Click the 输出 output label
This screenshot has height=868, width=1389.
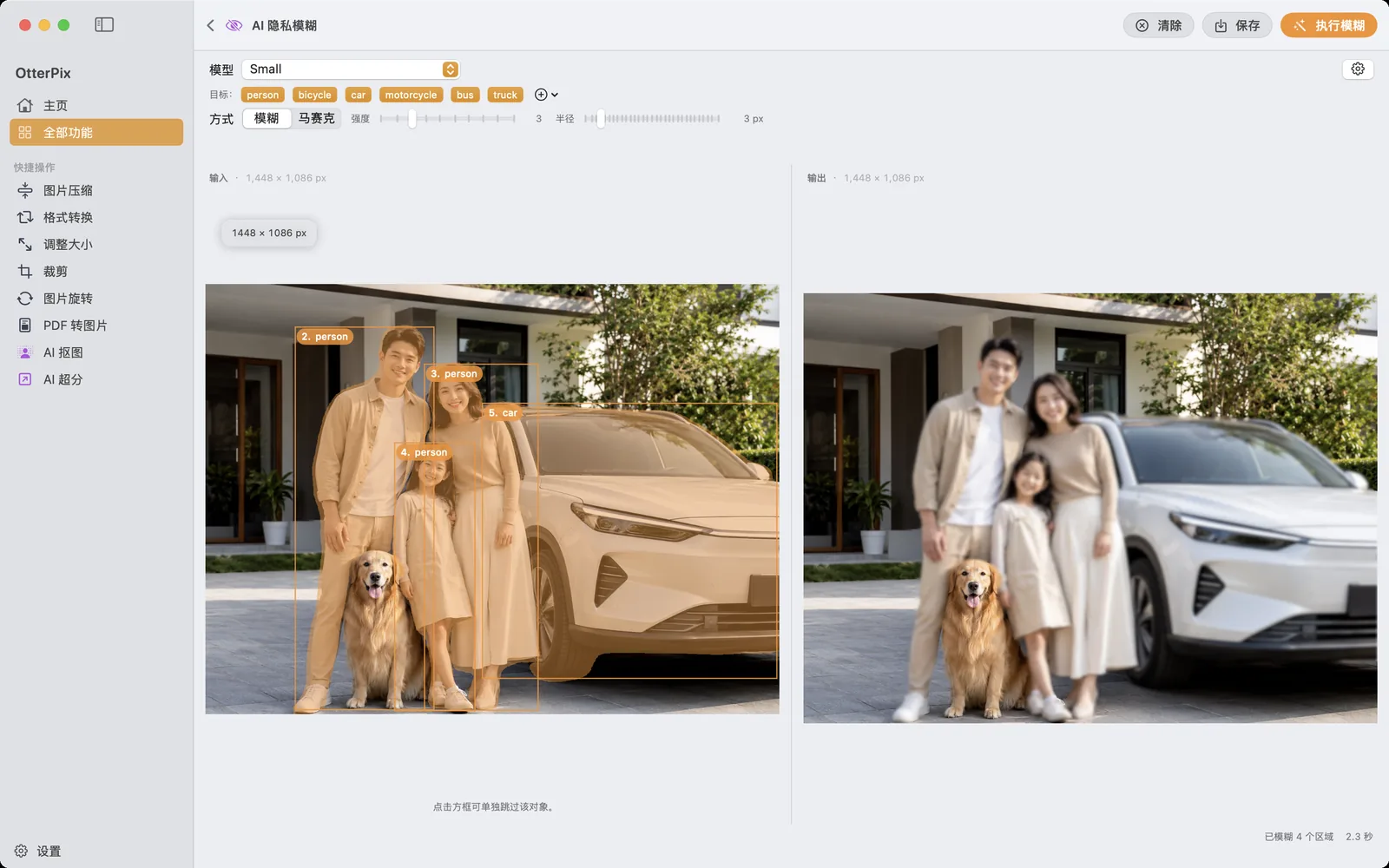click(816, 178)
